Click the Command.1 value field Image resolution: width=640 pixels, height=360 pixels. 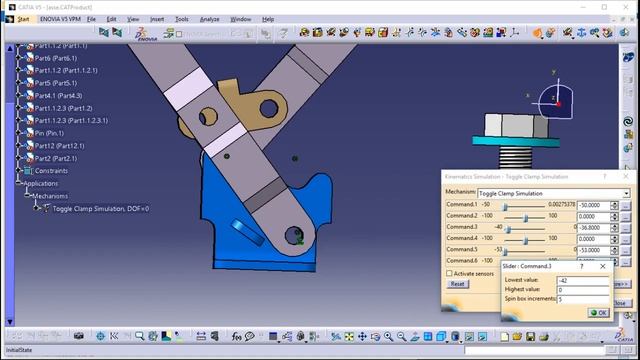pyautogui.click(x=594, y=205)
